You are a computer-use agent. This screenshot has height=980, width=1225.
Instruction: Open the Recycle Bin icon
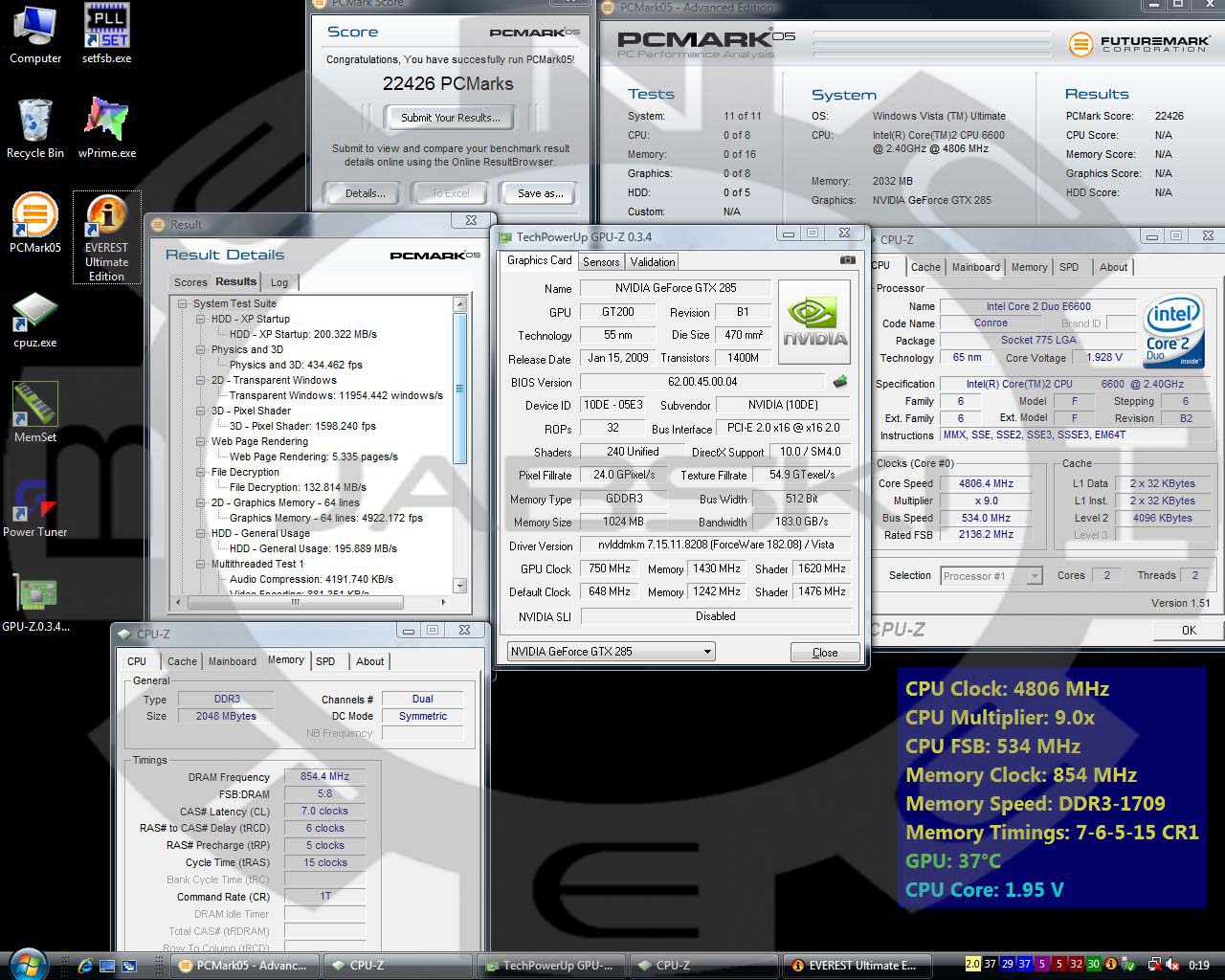(35, 128)
